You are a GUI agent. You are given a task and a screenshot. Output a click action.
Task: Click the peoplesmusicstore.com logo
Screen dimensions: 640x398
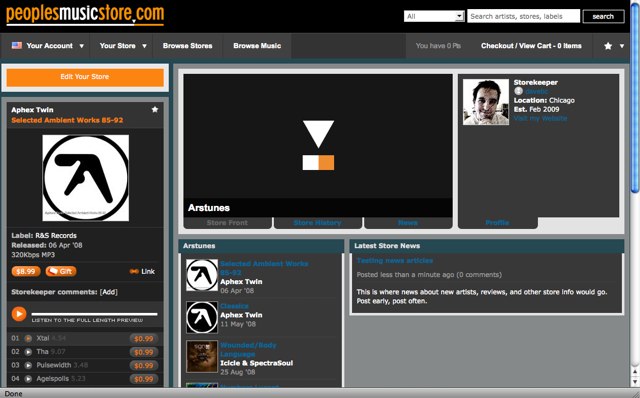click(x=85, y=15)
